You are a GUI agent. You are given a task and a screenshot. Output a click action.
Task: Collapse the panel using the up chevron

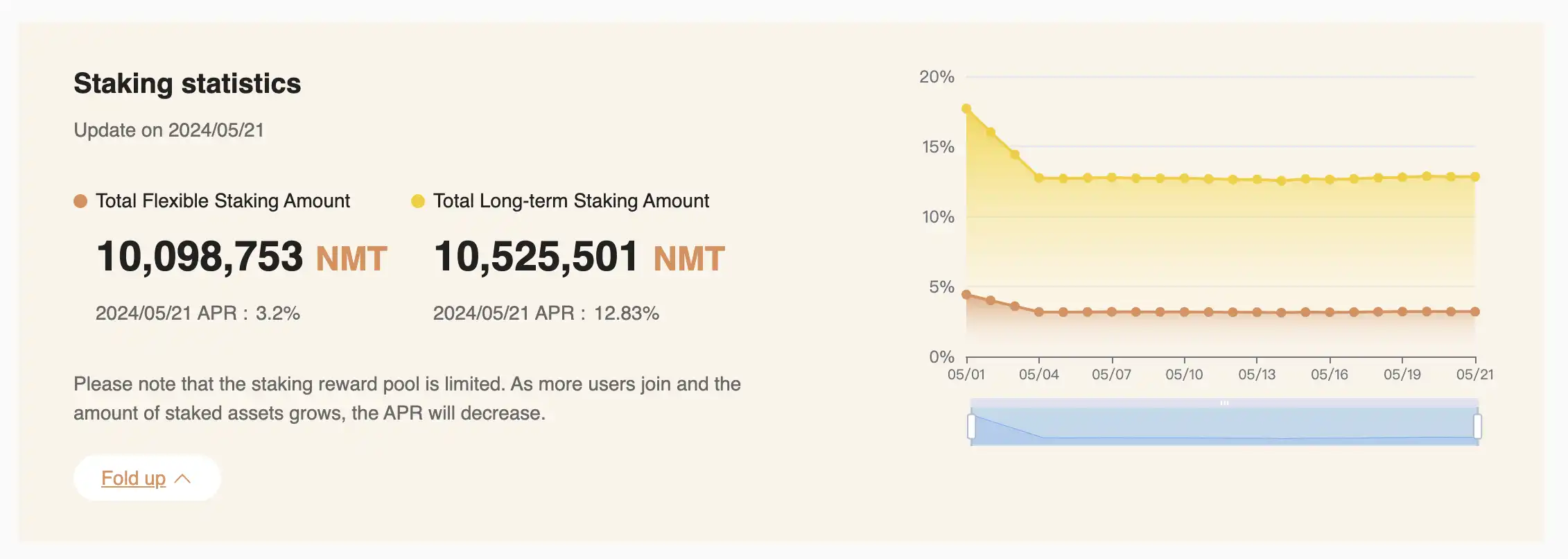coord(183,479)
